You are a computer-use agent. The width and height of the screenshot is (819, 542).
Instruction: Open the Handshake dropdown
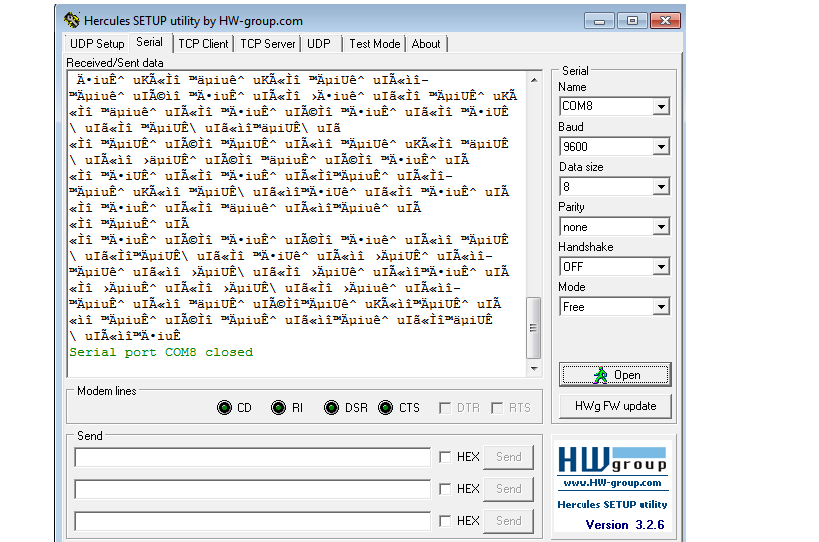[x=661, y=267]
